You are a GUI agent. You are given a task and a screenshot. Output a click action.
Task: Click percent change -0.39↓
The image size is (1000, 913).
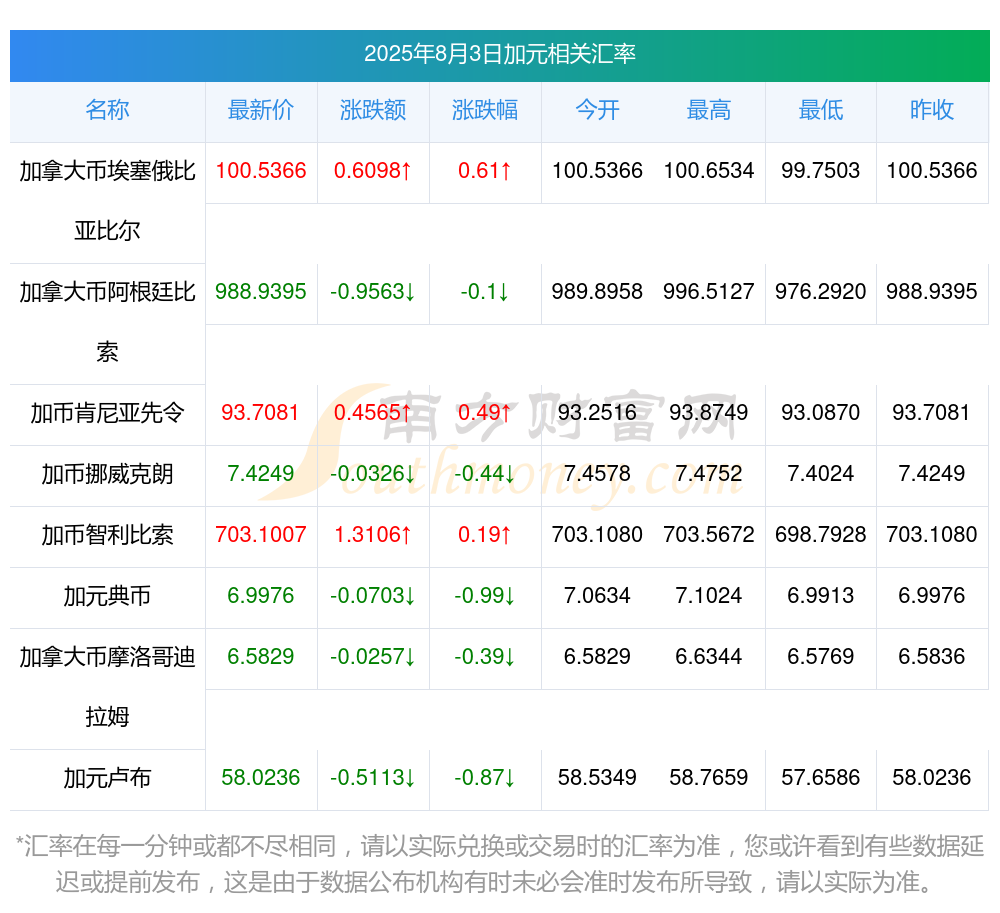click(x=485, y=657)
